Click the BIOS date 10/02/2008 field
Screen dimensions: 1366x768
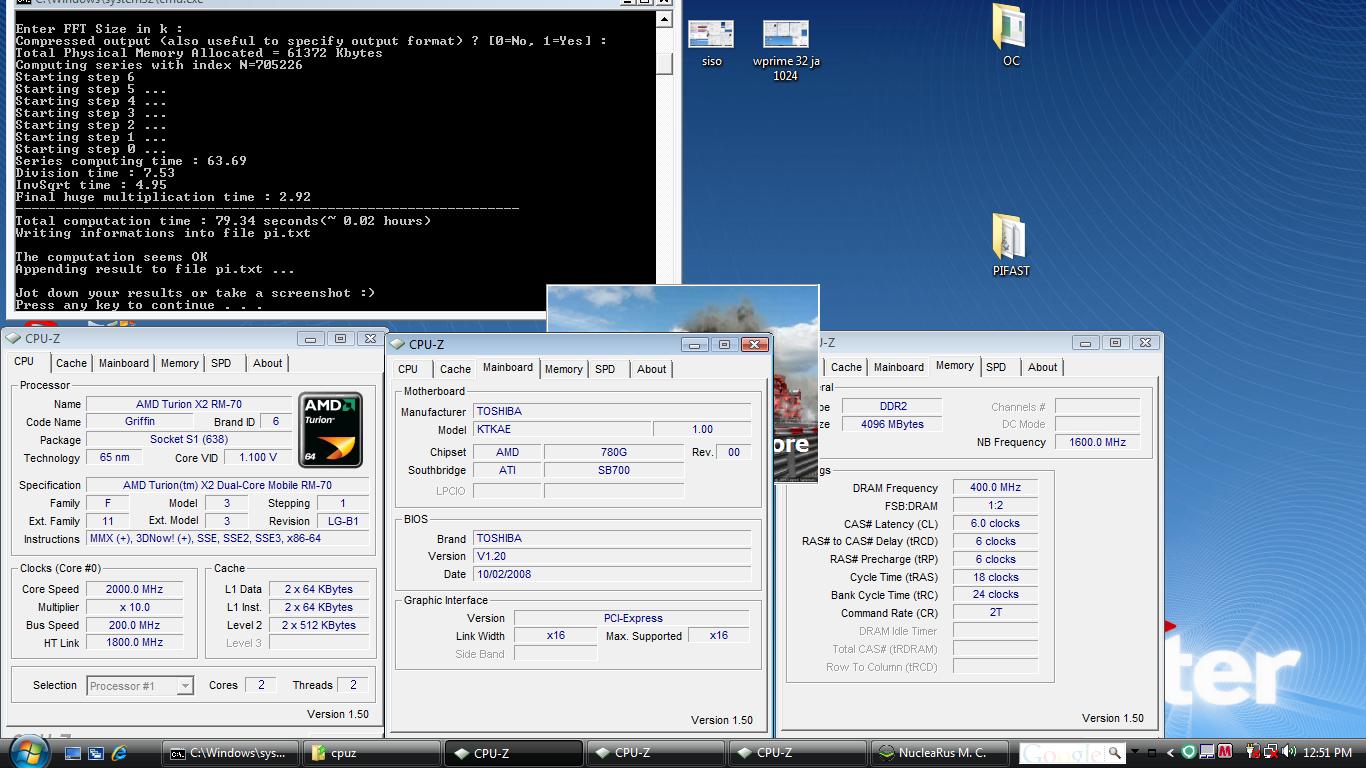point(612,574)
